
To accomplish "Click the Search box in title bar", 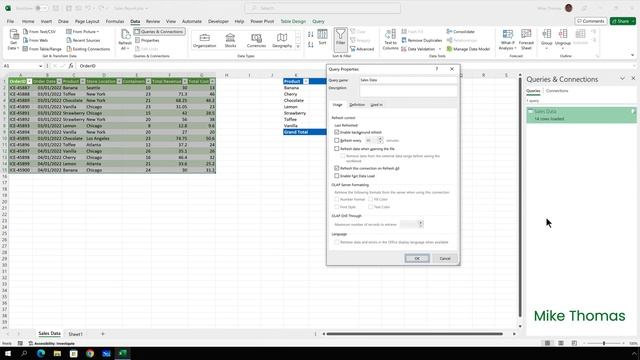I will click(x=322, y=8).
